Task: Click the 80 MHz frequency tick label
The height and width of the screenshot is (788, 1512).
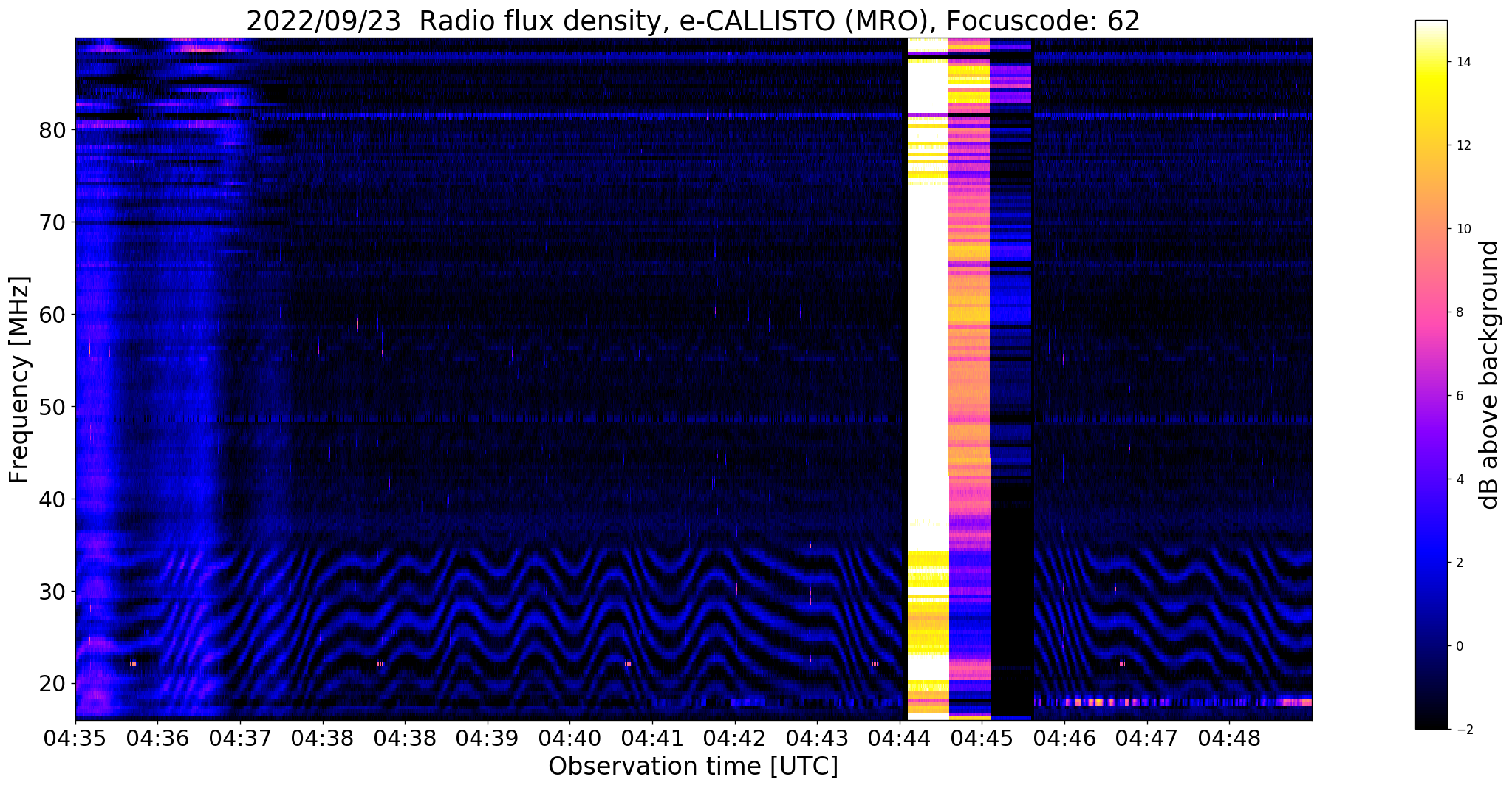Action: (x=52, y=131)
